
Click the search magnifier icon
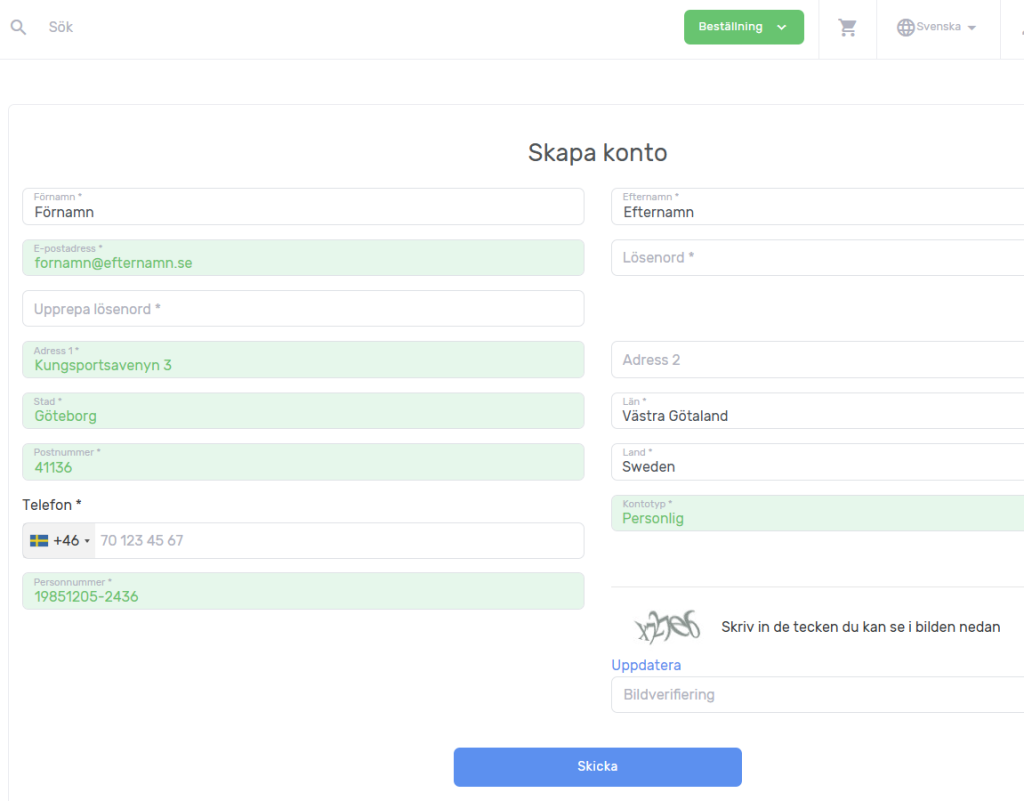coord(18,27)
